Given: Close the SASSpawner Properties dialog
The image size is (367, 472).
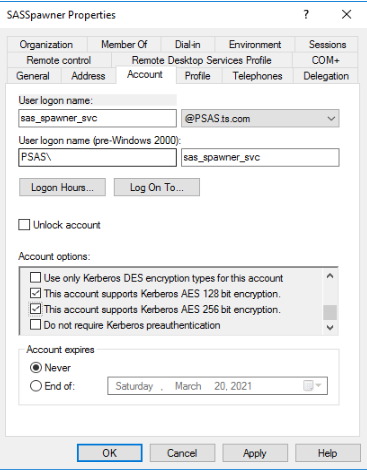Looking at the screenshot, I should coord(346,14).
